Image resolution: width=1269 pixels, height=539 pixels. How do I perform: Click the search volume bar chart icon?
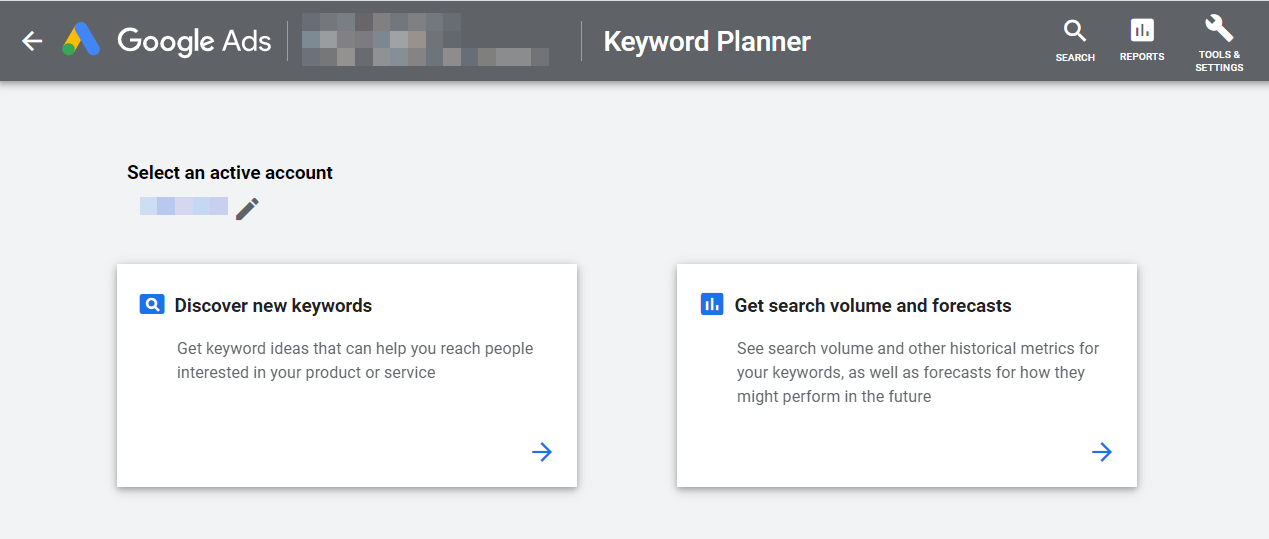[x=712, y=305]
